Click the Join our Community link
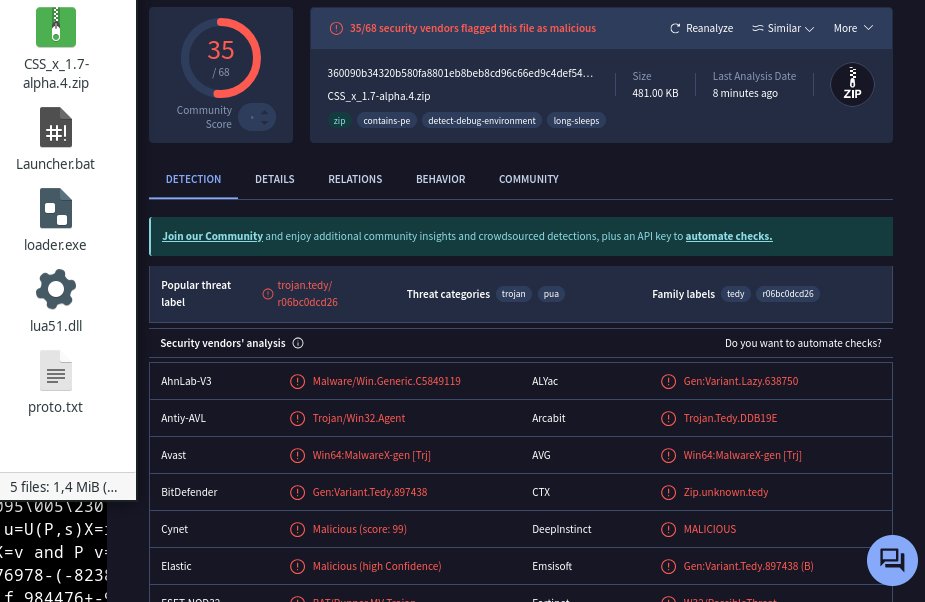Image resolution: width=925 pixels, height=602 pixels. [x=212, y=236]
